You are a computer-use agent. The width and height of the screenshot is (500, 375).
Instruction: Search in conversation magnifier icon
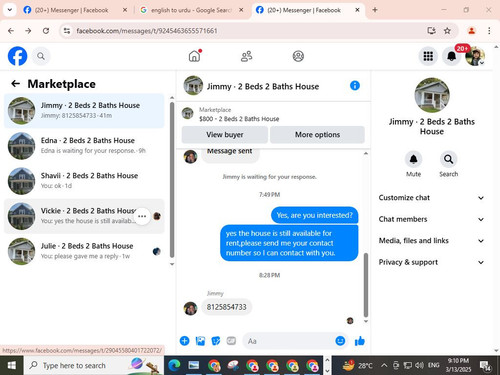pyautogui.click(x=448, y=159)
